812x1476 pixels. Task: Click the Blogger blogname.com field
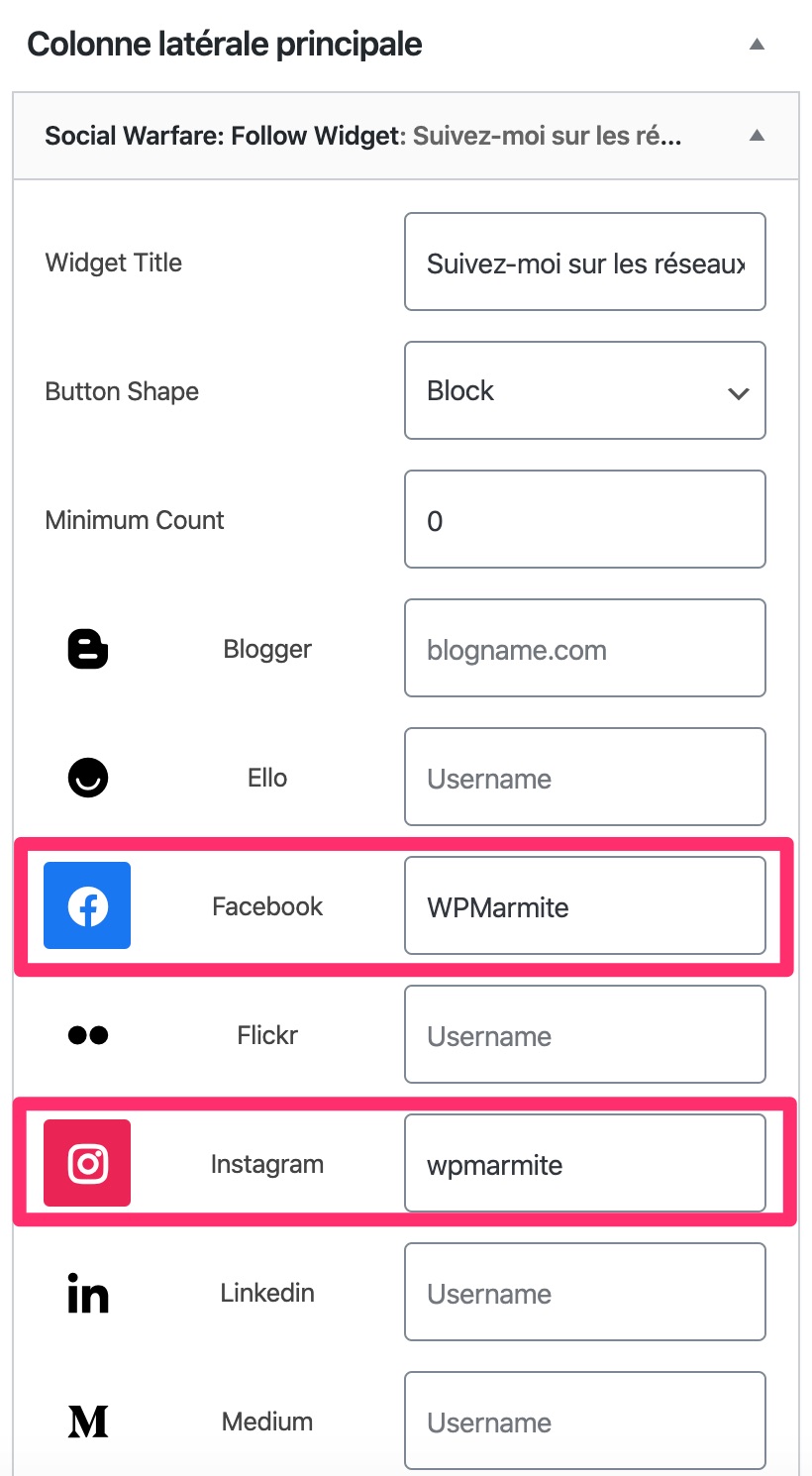(x=584, y=649)
